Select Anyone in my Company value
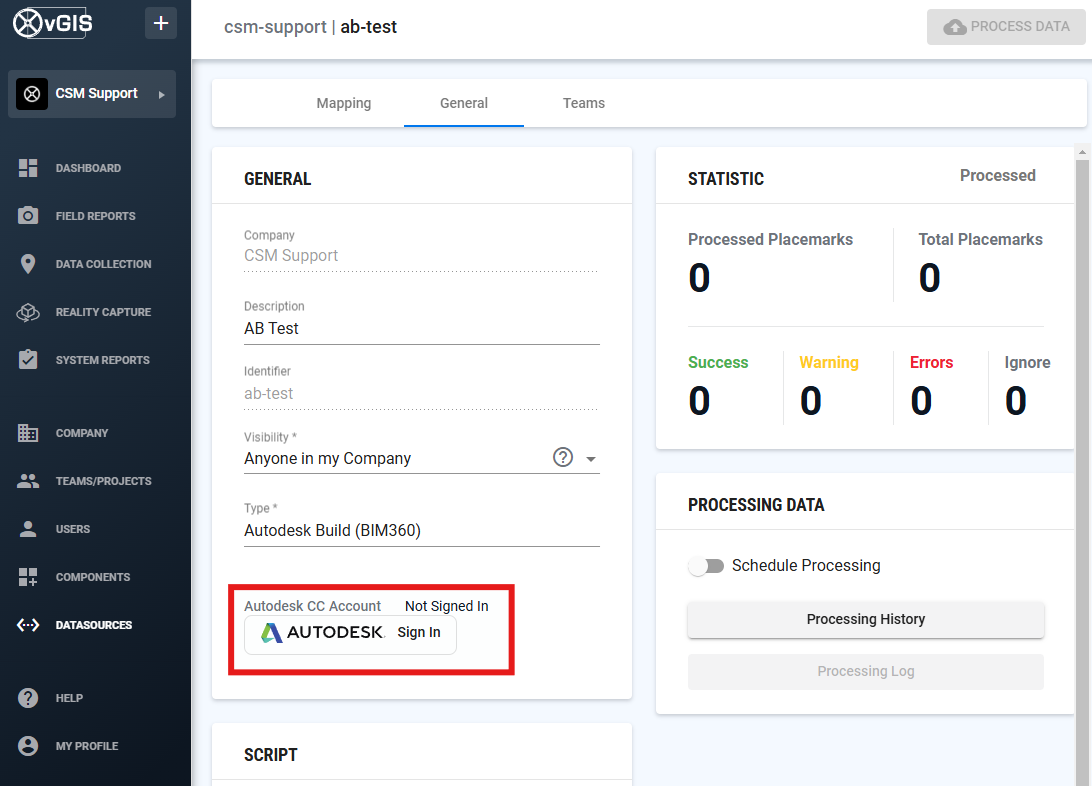 [x=327, y=459]
